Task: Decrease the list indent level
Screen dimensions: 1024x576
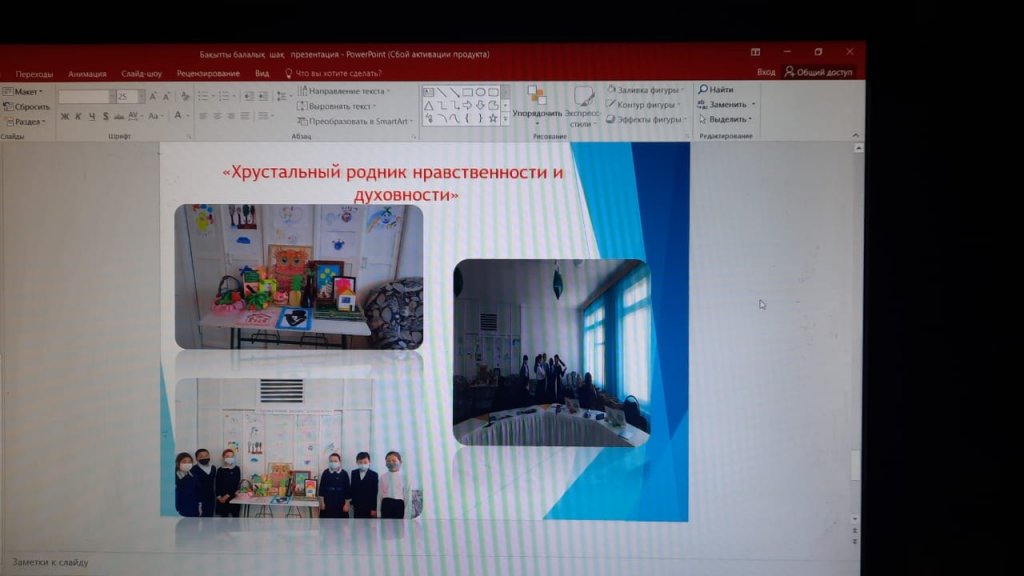Action: (249, 97)
